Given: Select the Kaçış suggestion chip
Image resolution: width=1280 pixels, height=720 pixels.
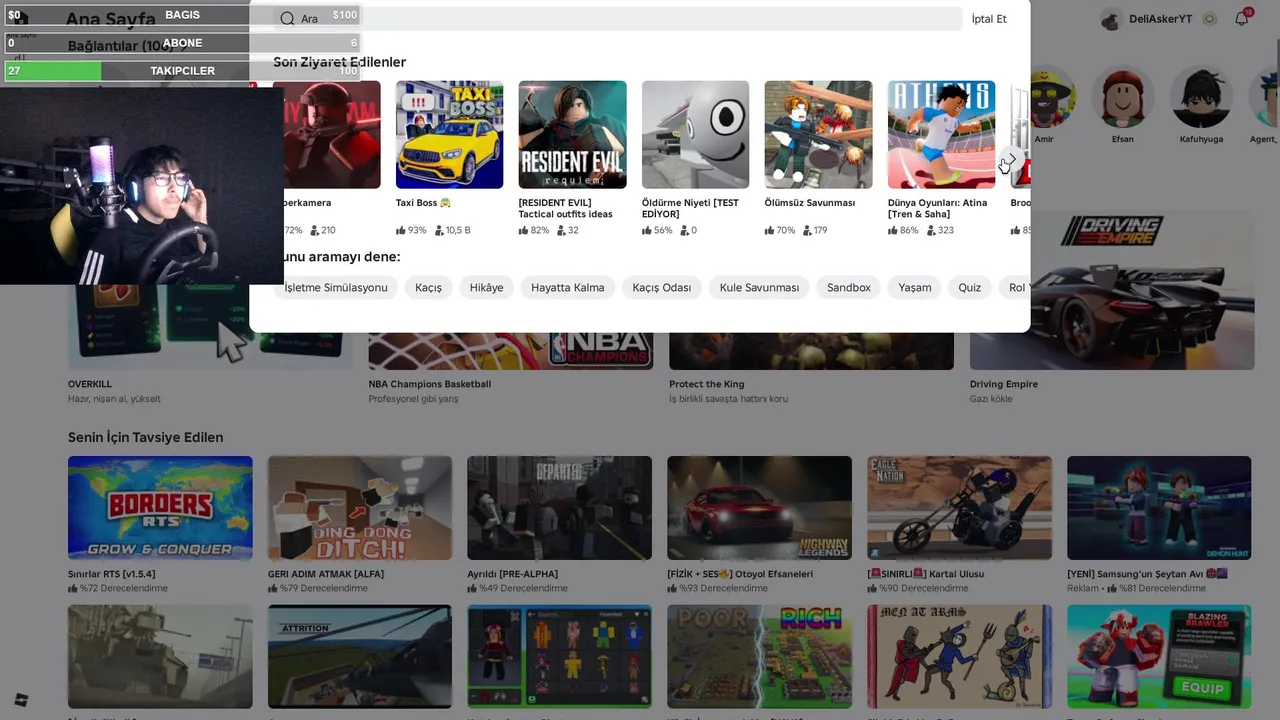Looking at the screenshot, I should pyautogui.click(x=428, y=287).
